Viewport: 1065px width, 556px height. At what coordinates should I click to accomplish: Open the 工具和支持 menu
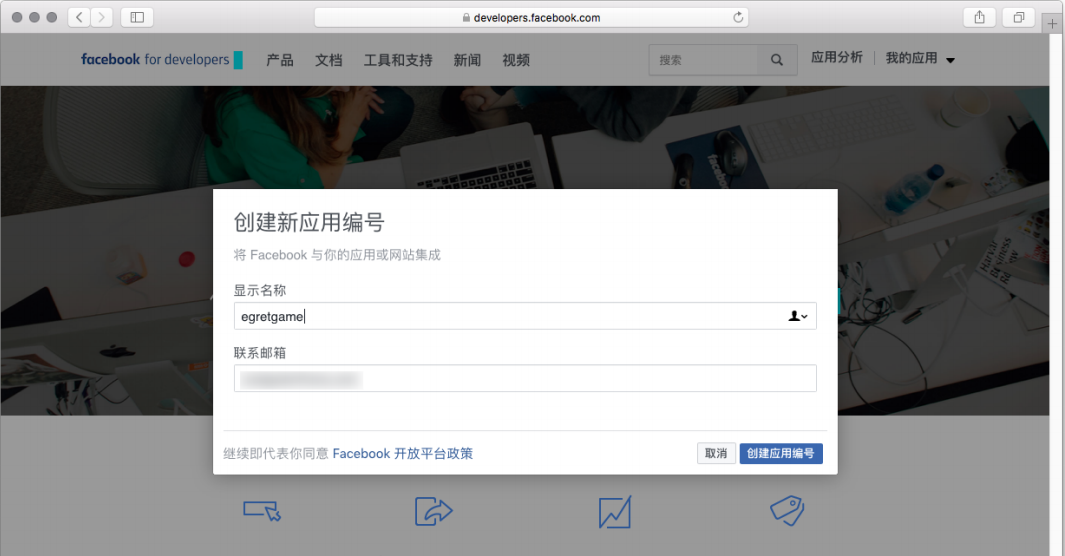coord(398,60)
